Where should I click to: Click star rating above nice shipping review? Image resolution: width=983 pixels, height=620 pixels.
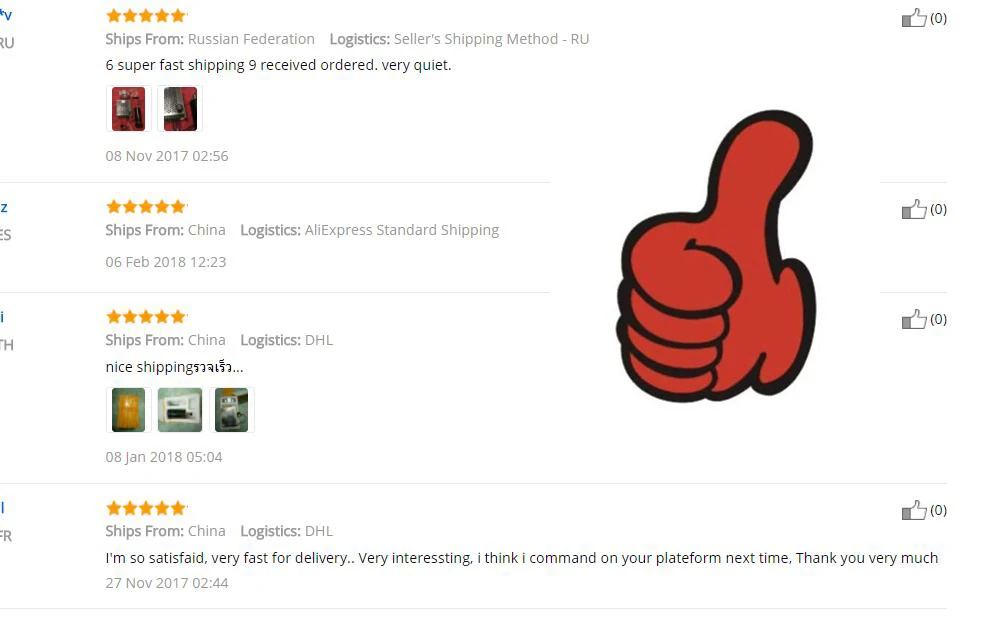tap(146, 317)
